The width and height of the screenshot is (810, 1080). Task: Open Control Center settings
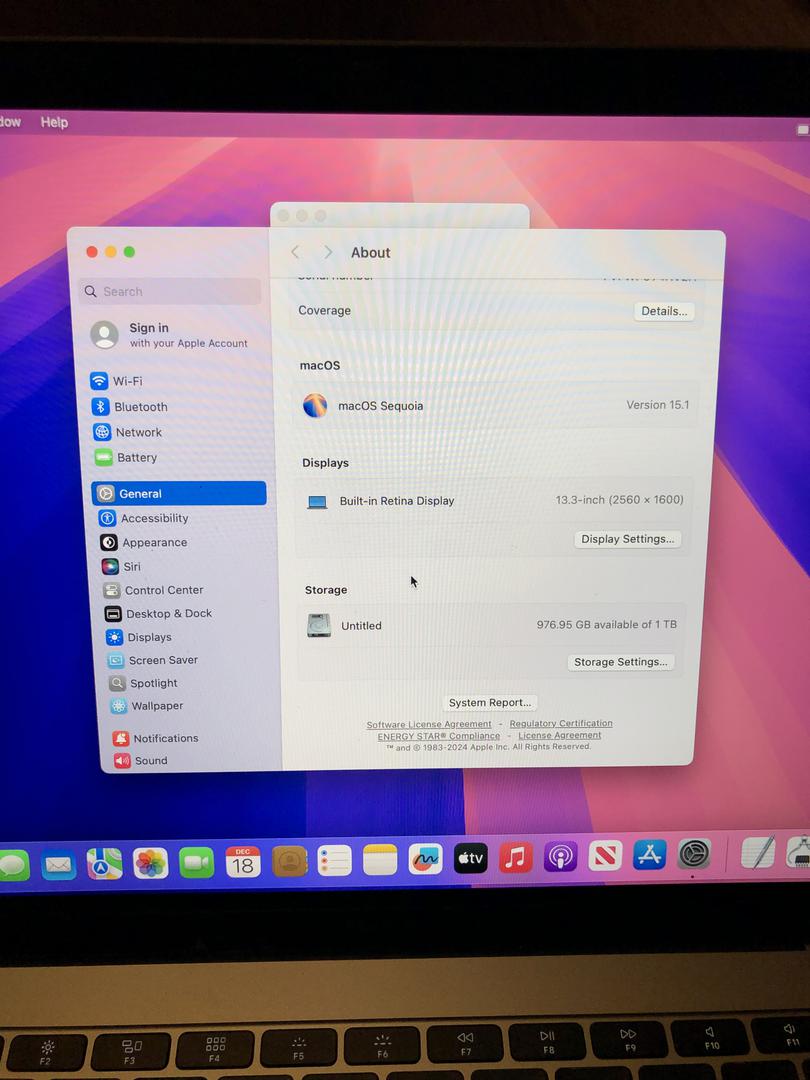(x=163, y=590)
